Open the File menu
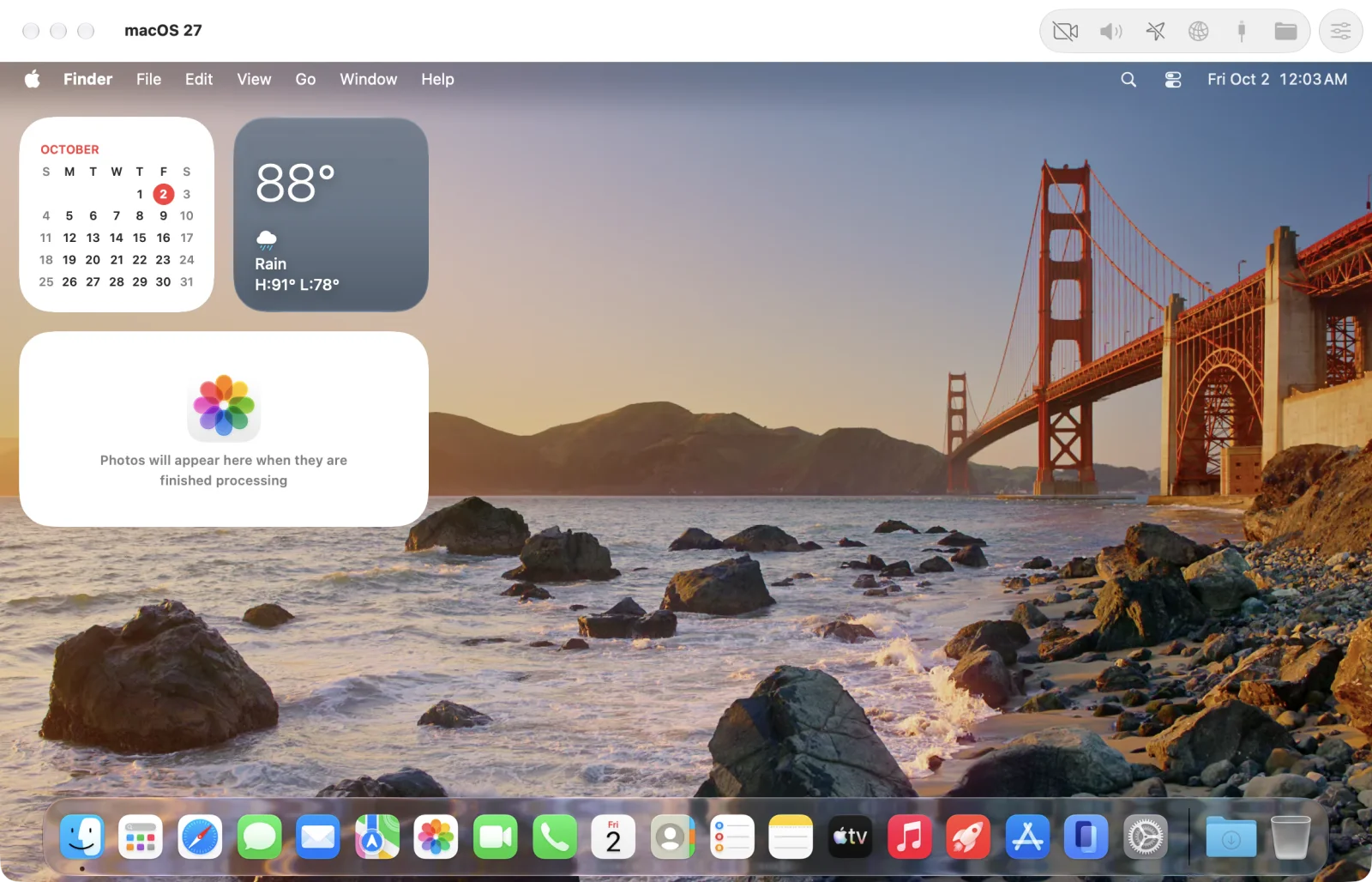Image resolution: width=1372 pixels, height=882 pixels. (148, 79)
